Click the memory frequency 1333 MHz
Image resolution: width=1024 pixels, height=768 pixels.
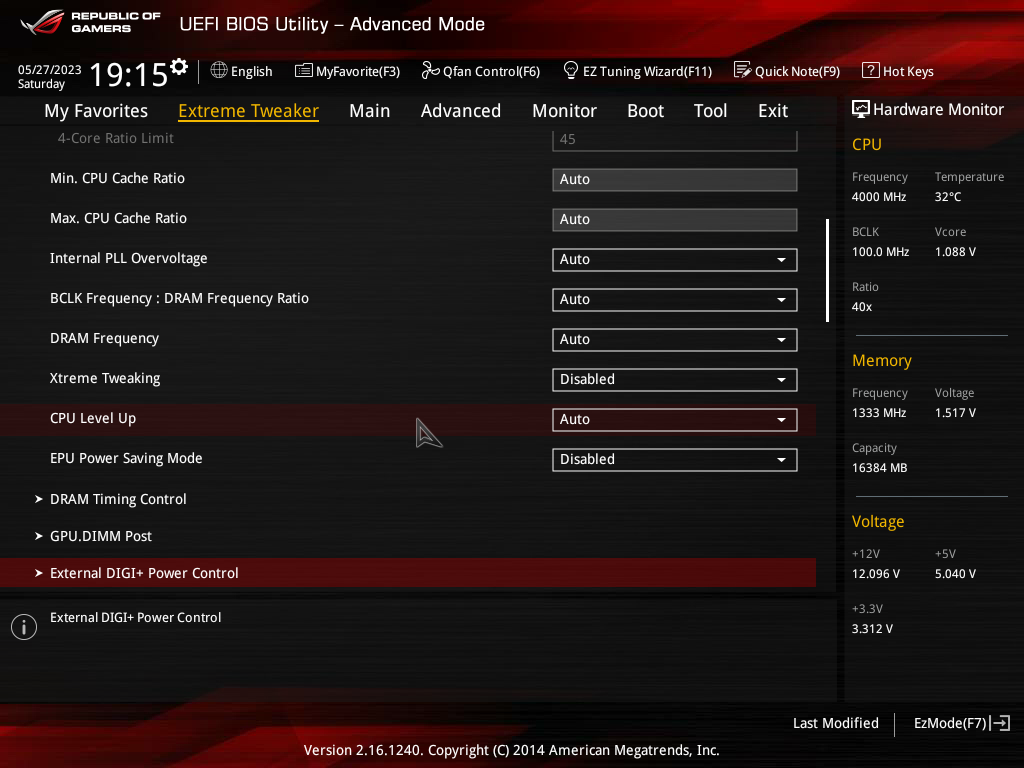(x=879, y=413)
